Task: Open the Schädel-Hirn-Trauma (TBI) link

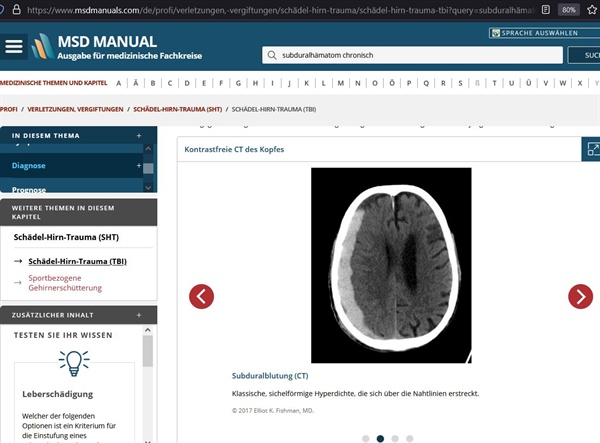Action: (x=77, y=261)
